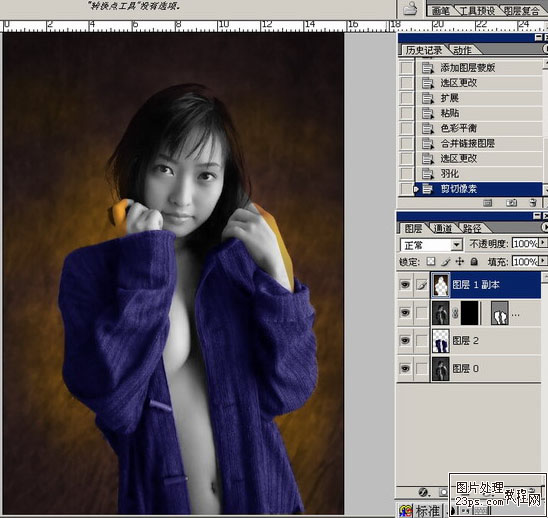
Task: Click paintbrush indicator box of 图层 1 副本
Action: [422, 285]
